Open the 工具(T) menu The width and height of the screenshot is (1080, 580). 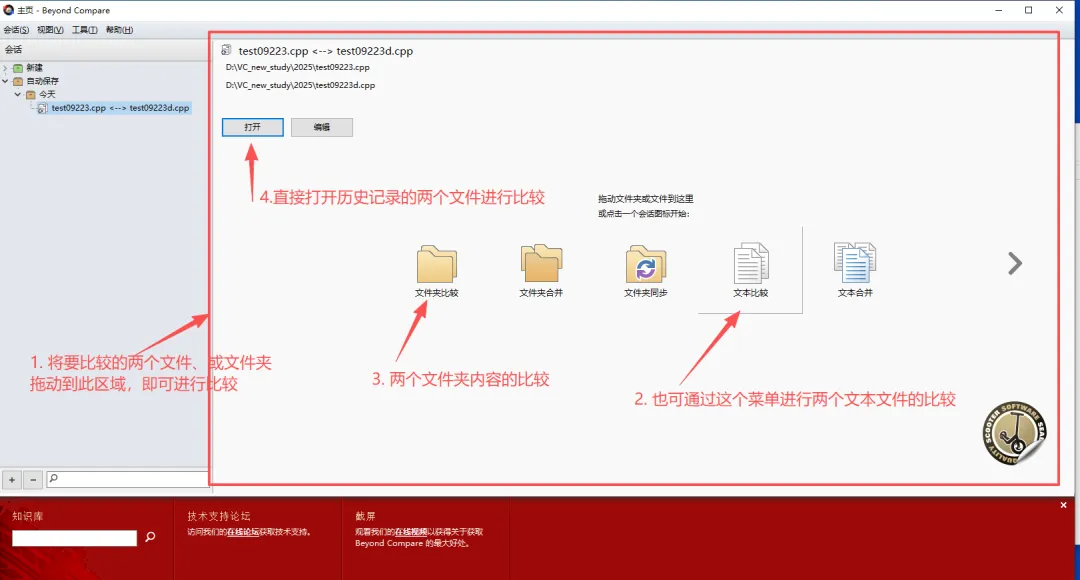tap(85, 30)
